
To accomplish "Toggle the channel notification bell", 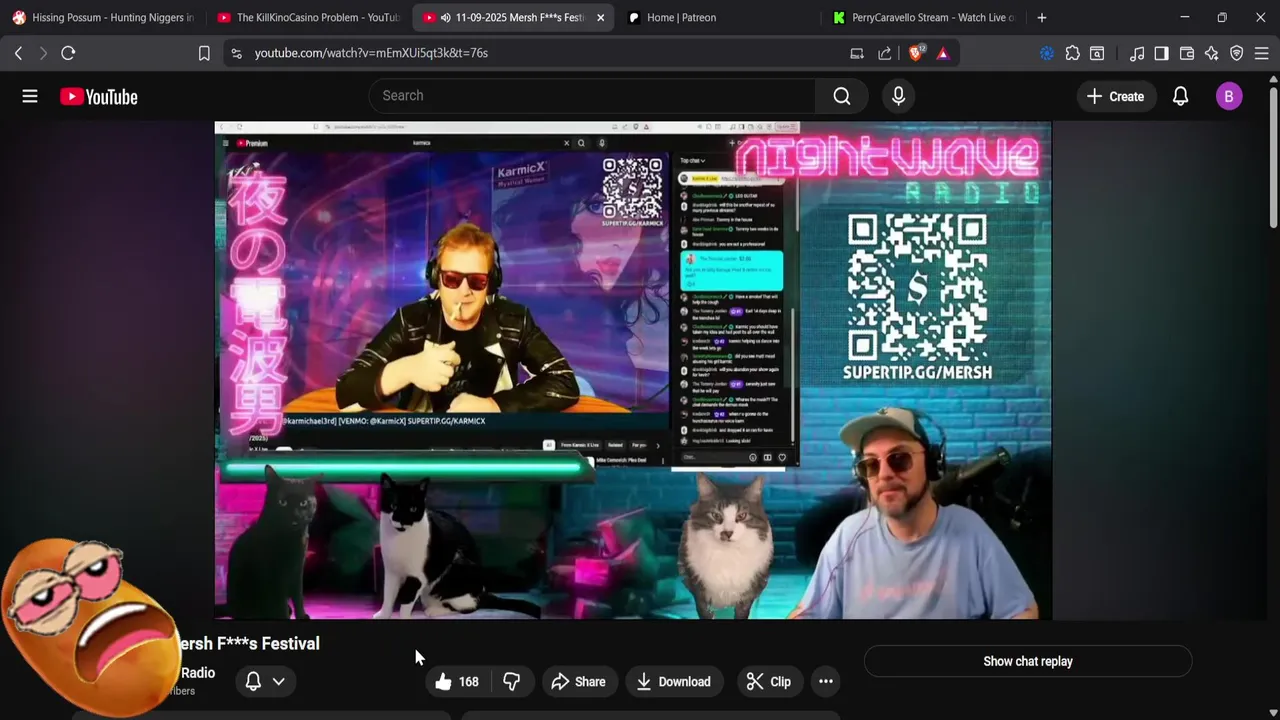I will [253, 681].
